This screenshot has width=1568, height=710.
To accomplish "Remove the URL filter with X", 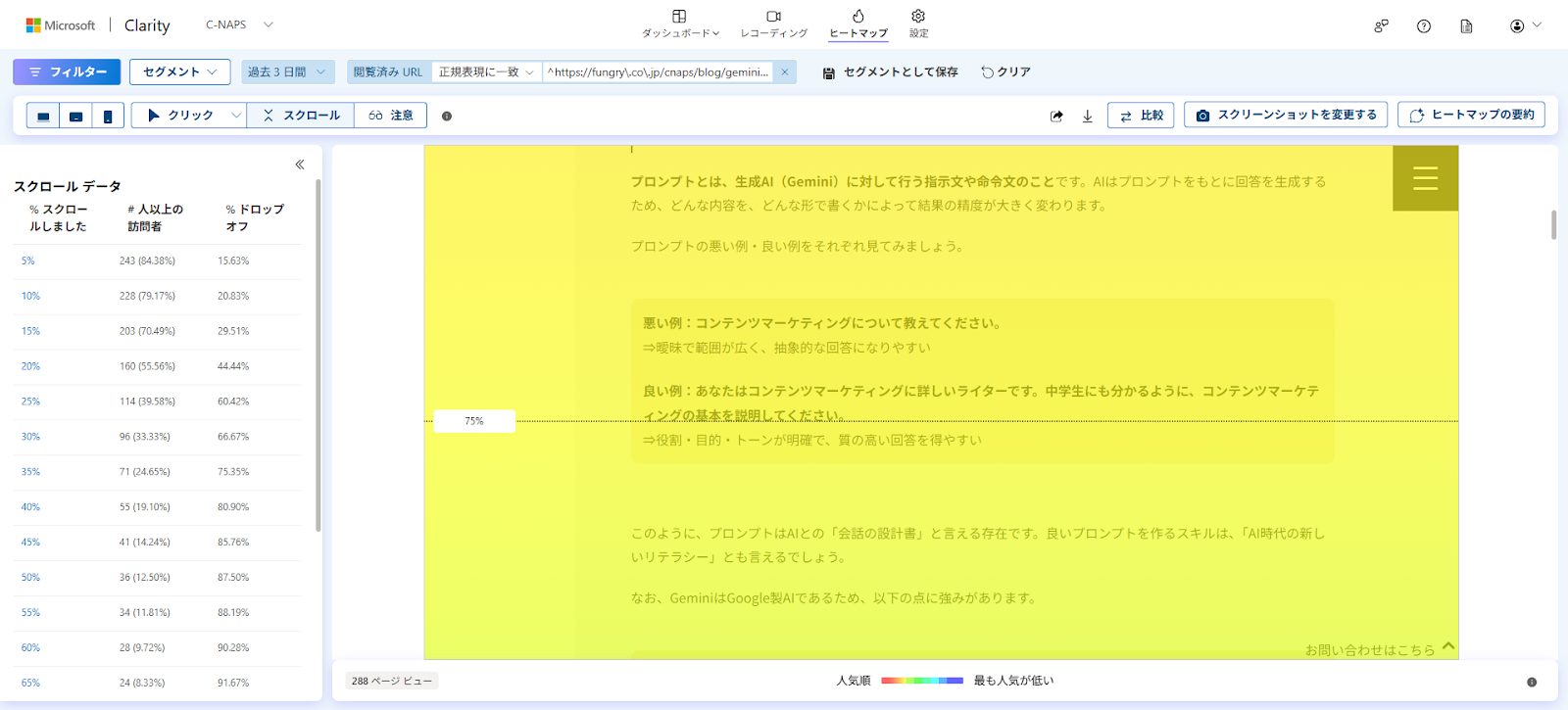I will [x=784, y=71].
